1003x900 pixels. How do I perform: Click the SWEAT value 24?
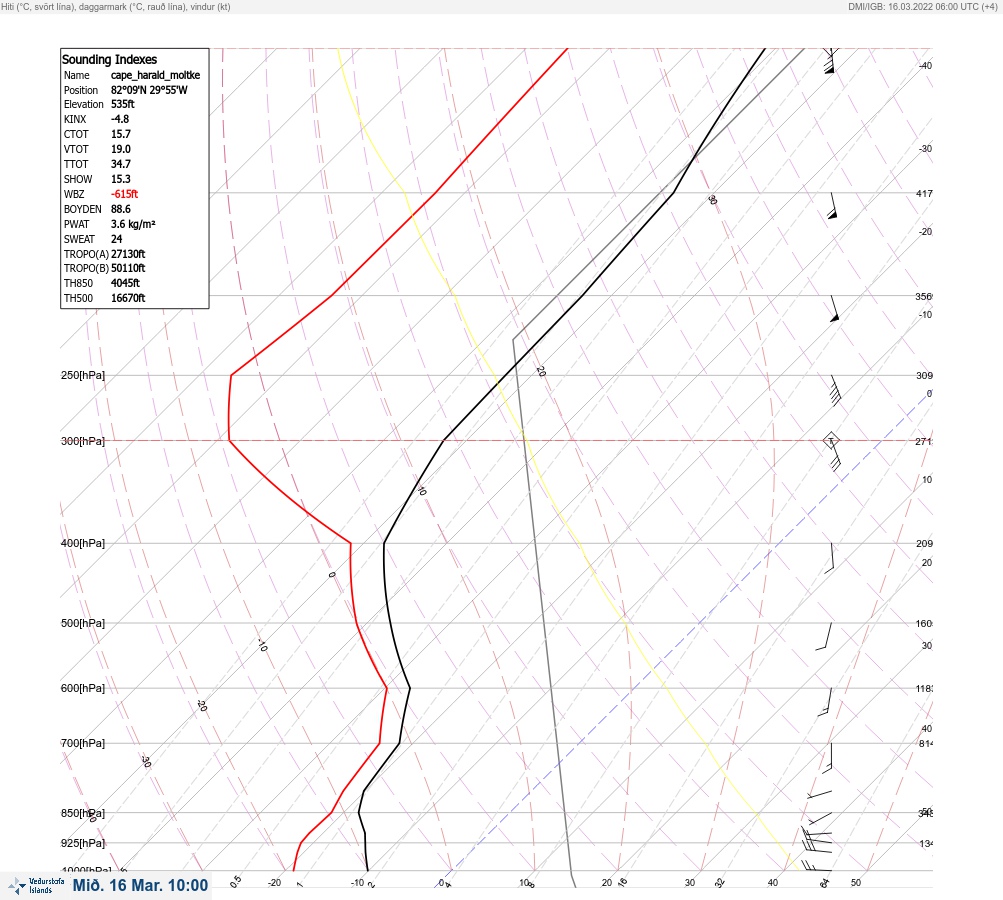click(x=116, y=239)
